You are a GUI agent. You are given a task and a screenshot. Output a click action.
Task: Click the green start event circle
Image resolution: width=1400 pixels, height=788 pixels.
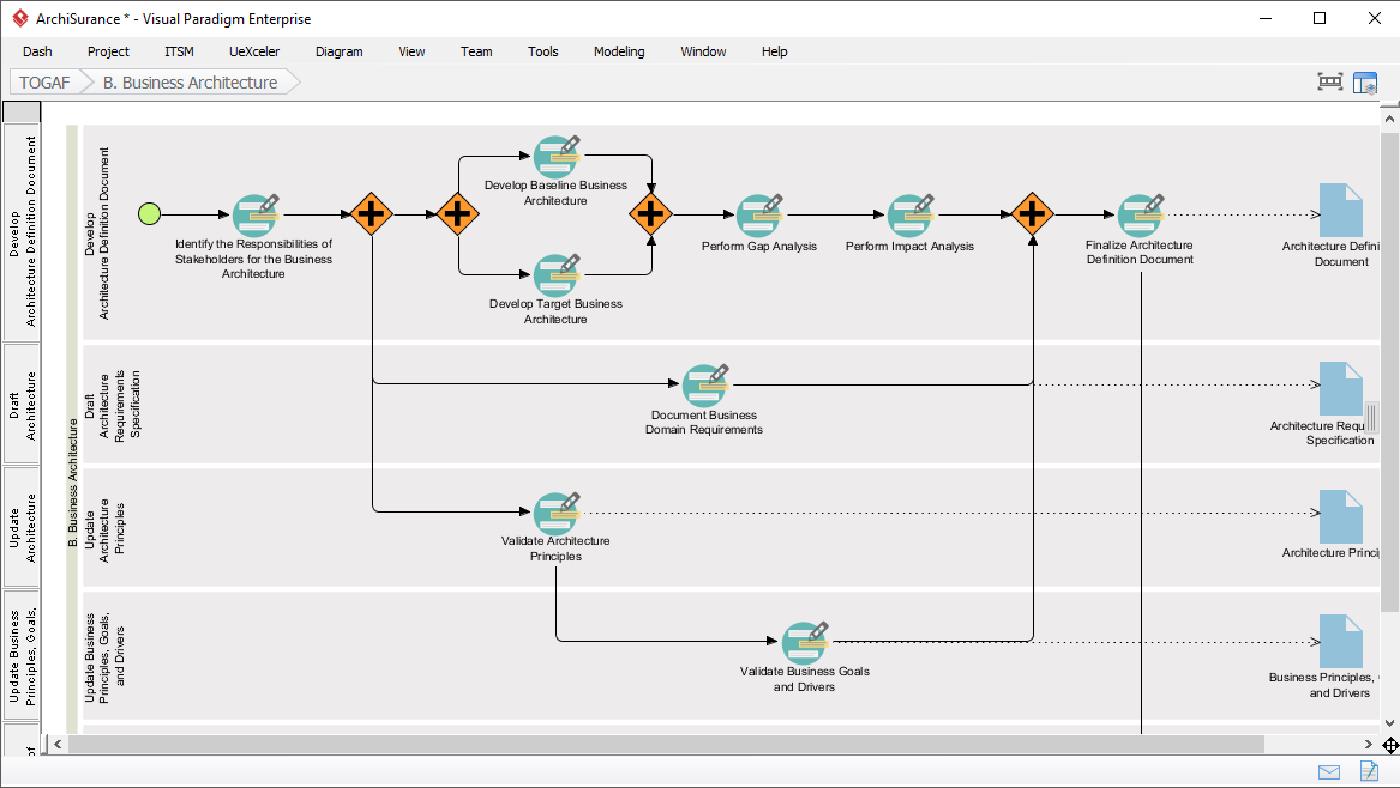coord(148,213)
